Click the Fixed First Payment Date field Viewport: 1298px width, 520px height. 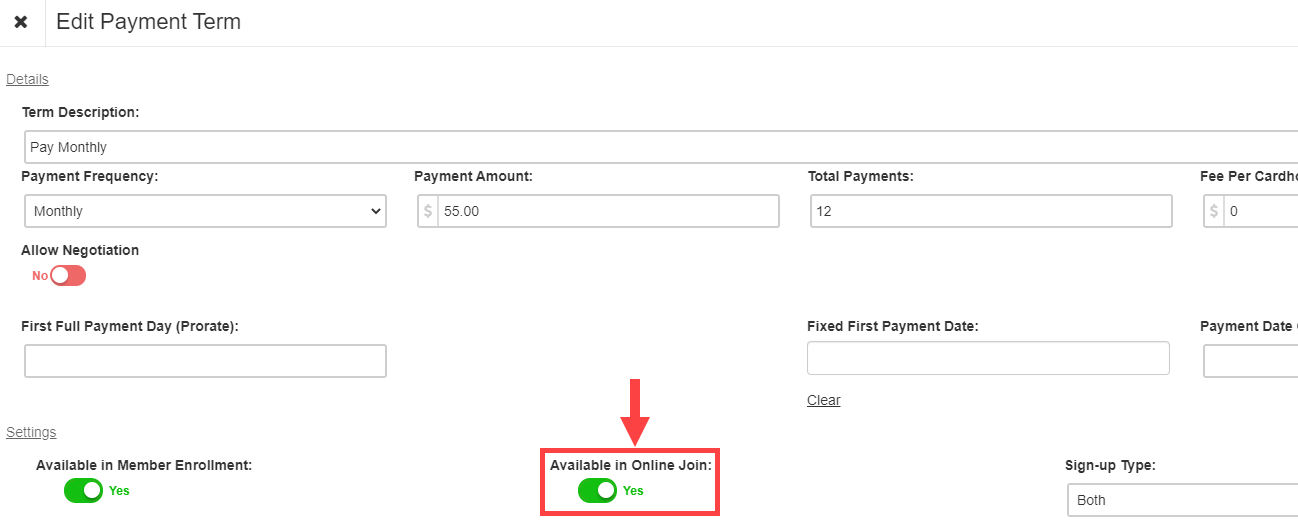988,358
